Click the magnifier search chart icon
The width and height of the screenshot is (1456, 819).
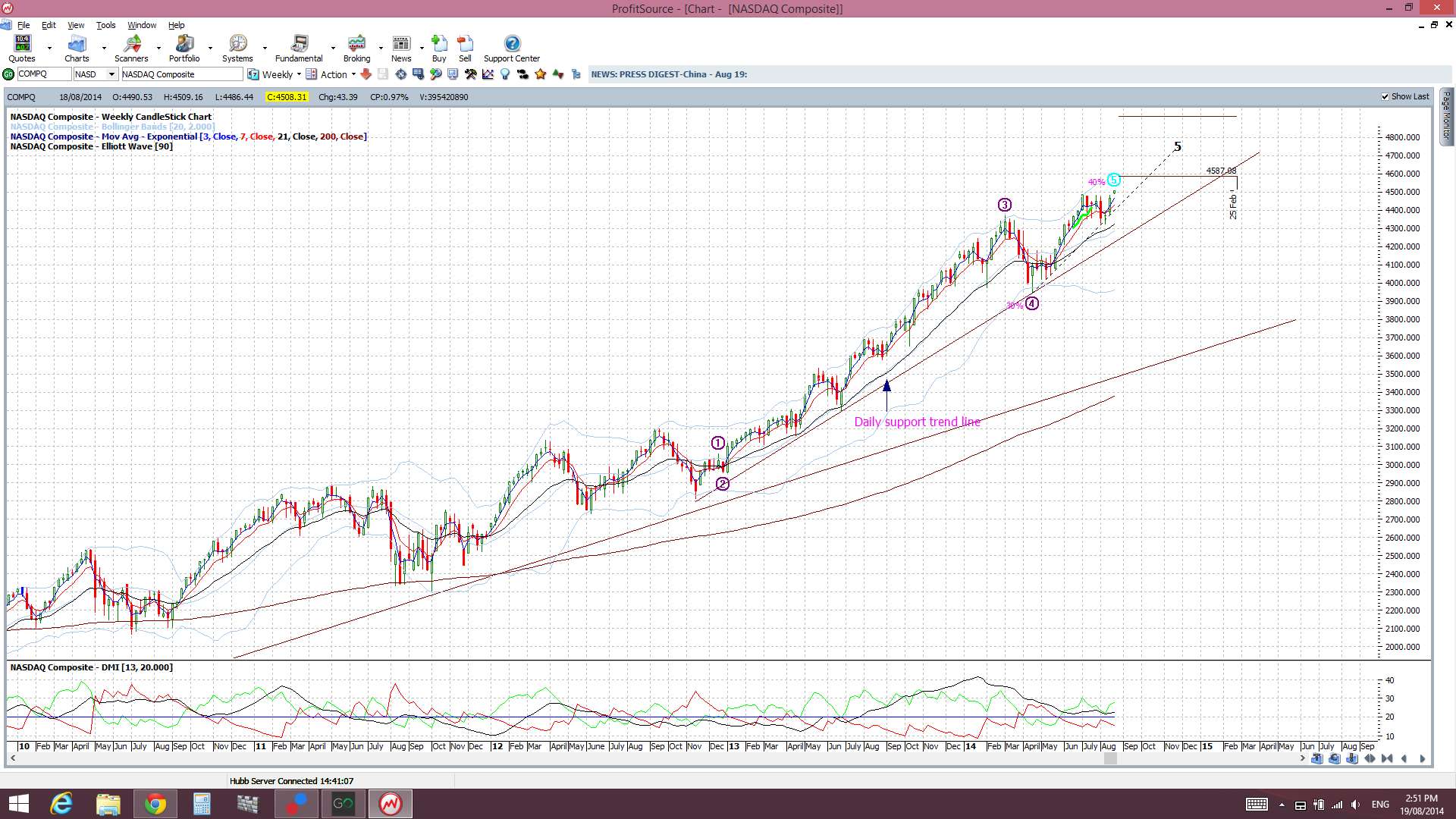coord(435,74)
